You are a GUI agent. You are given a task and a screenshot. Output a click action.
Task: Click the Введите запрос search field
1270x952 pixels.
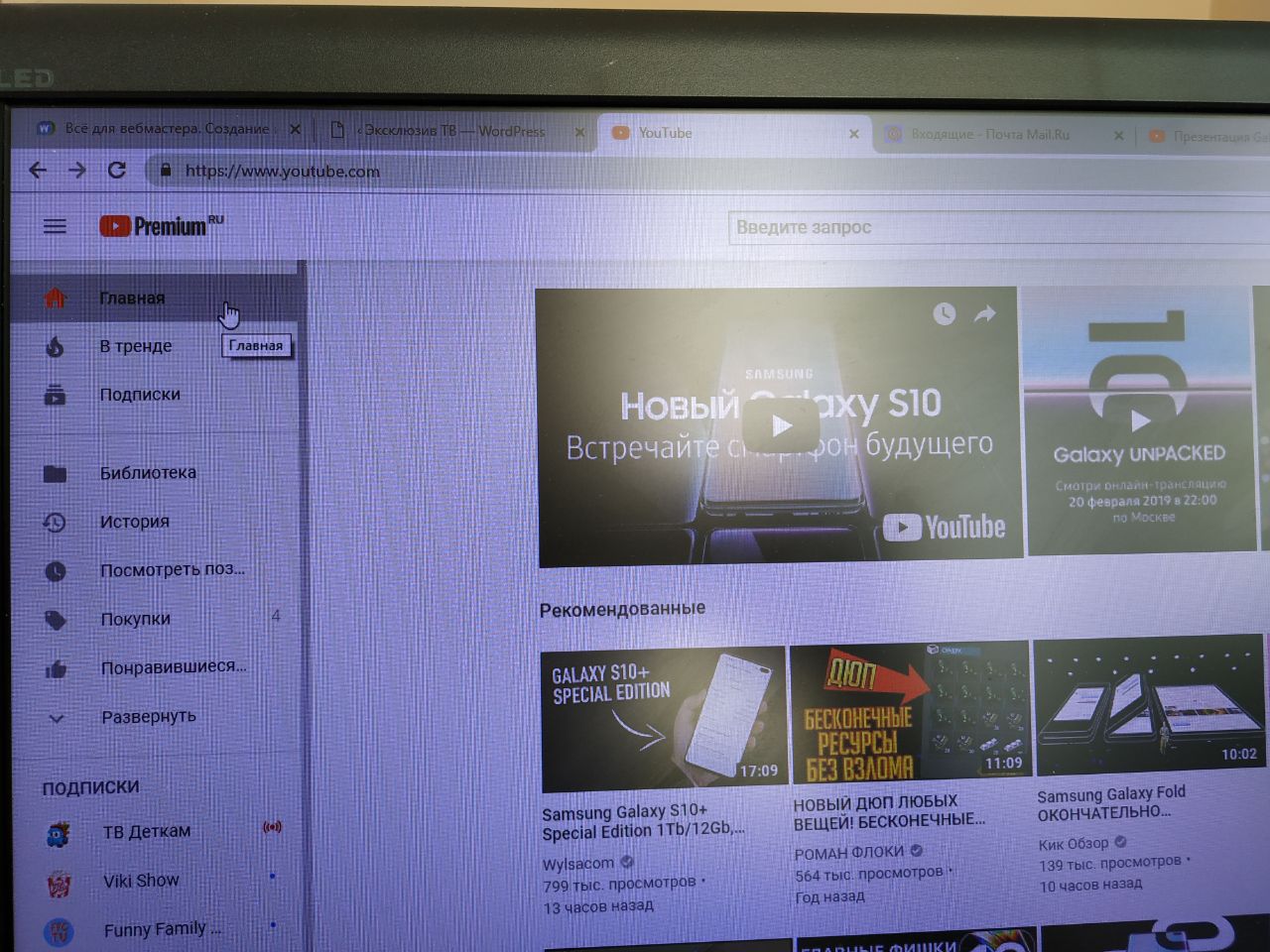999,227
